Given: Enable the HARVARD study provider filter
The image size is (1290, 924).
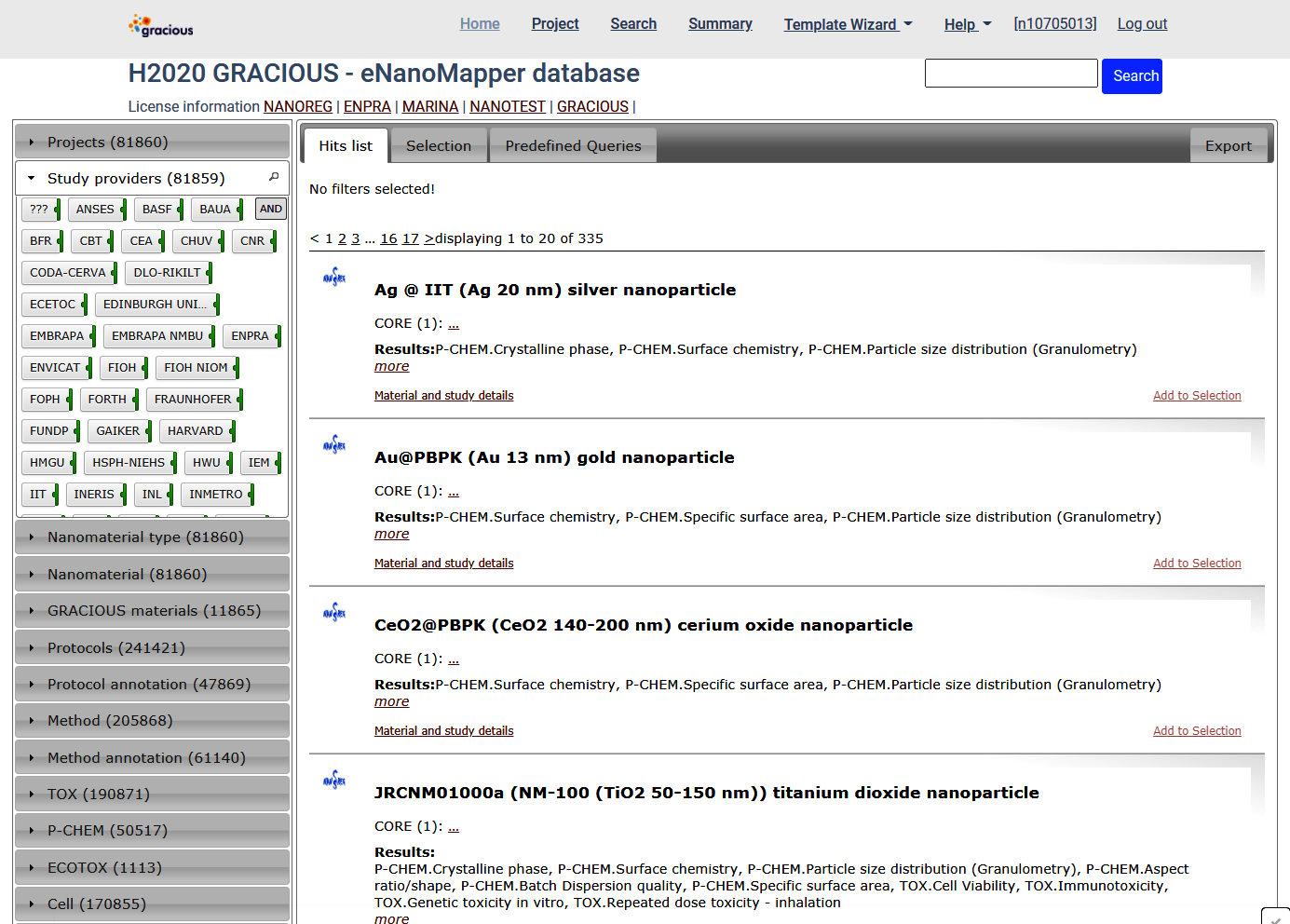Looking at the screenshot, I should coord(196,431).
